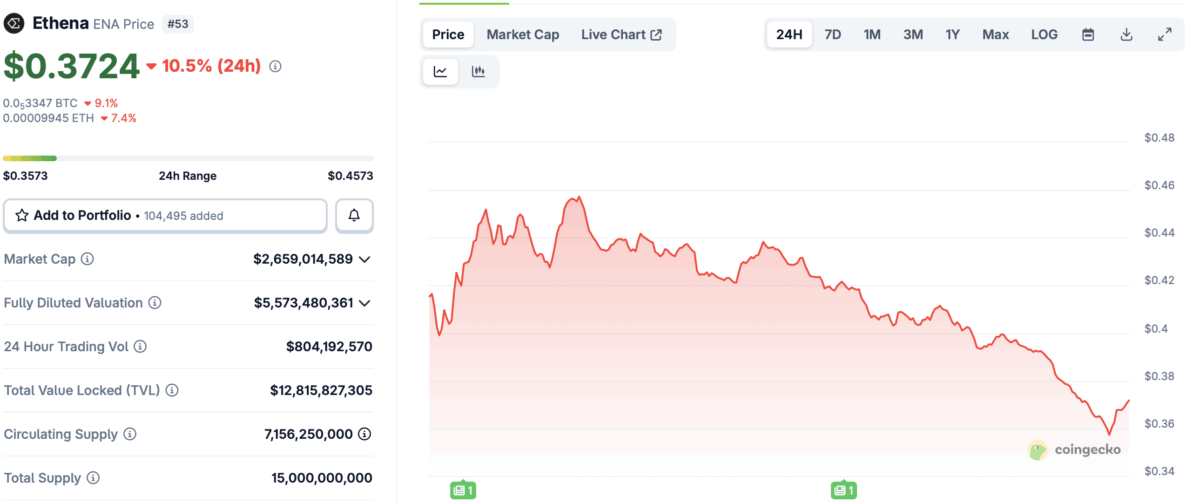
Task: Click the price alert bell icon
Action: click(x=354, y=215)
